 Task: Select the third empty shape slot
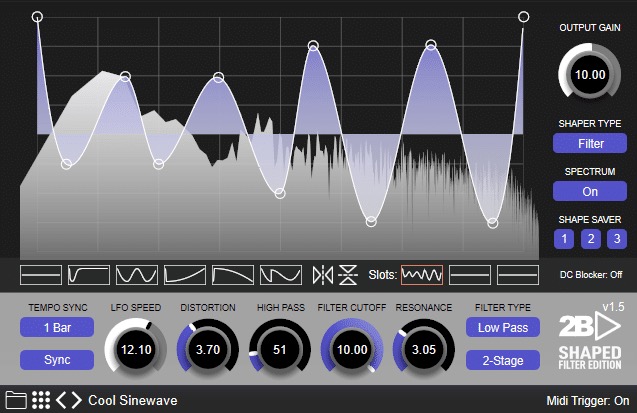(x=518, y=275)
